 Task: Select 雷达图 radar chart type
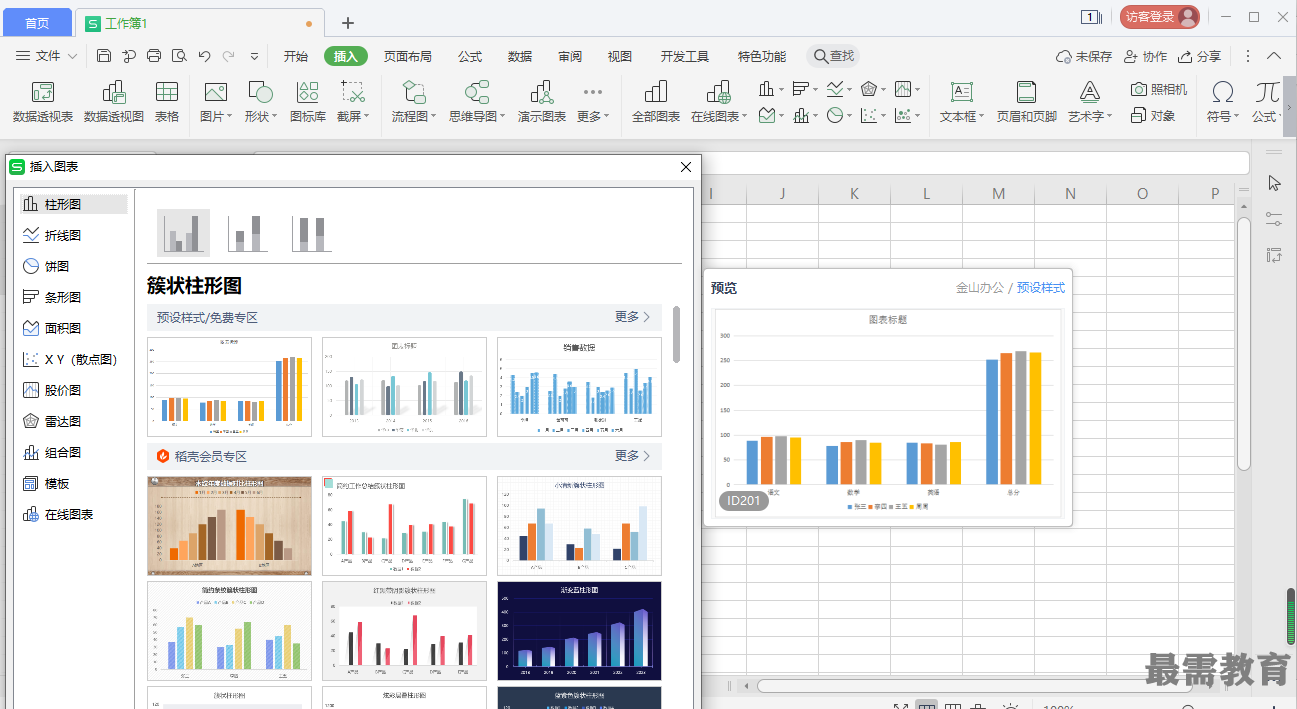[74, 421]
